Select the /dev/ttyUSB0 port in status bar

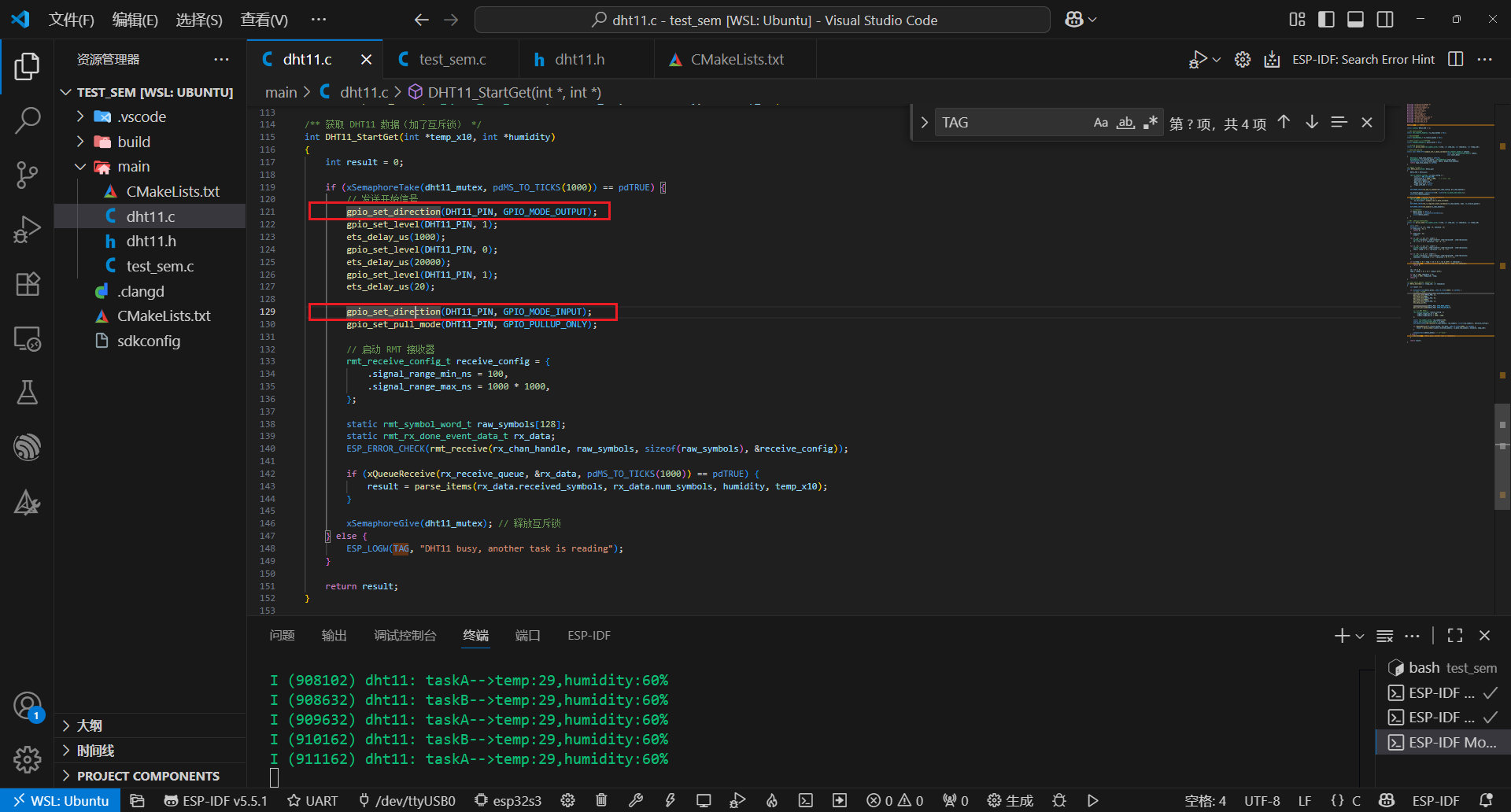point(408,800)
